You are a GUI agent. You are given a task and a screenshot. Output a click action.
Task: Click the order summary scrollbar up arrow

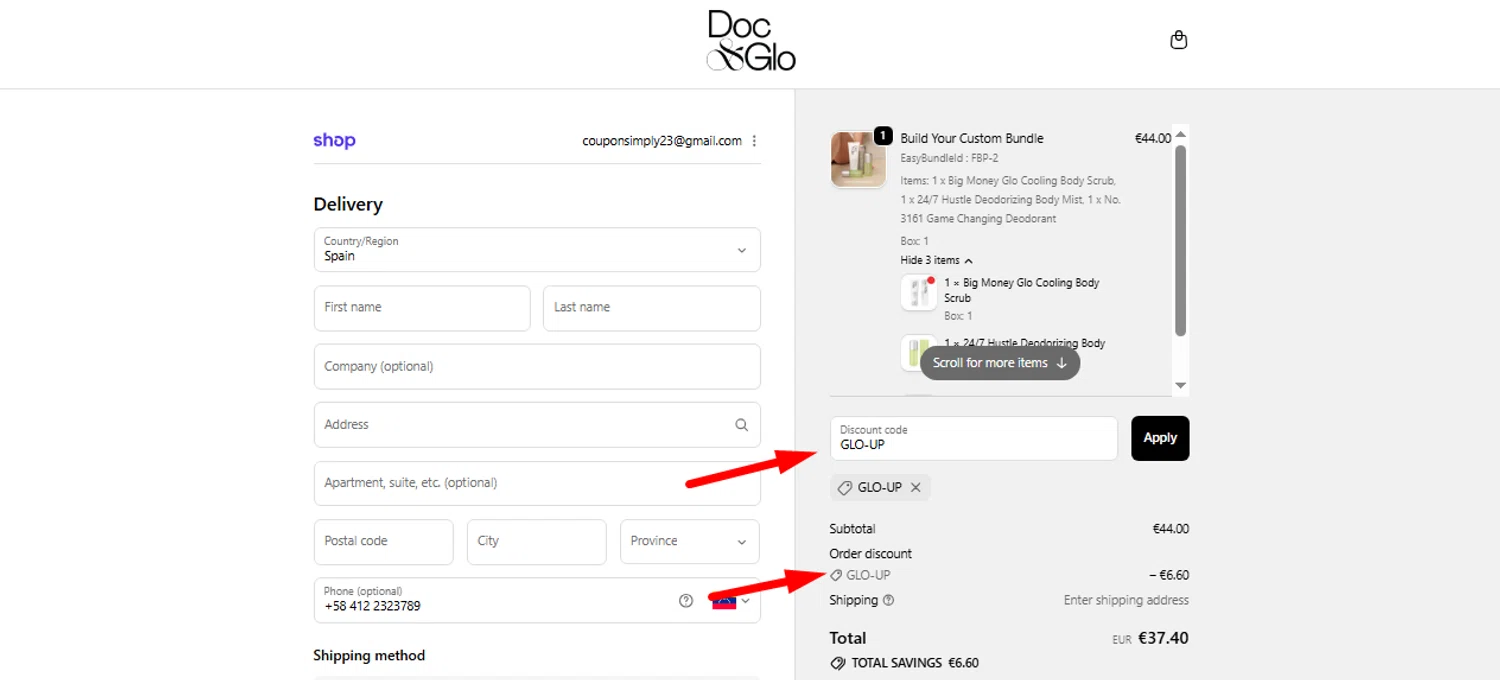[x=1181, y=134]
